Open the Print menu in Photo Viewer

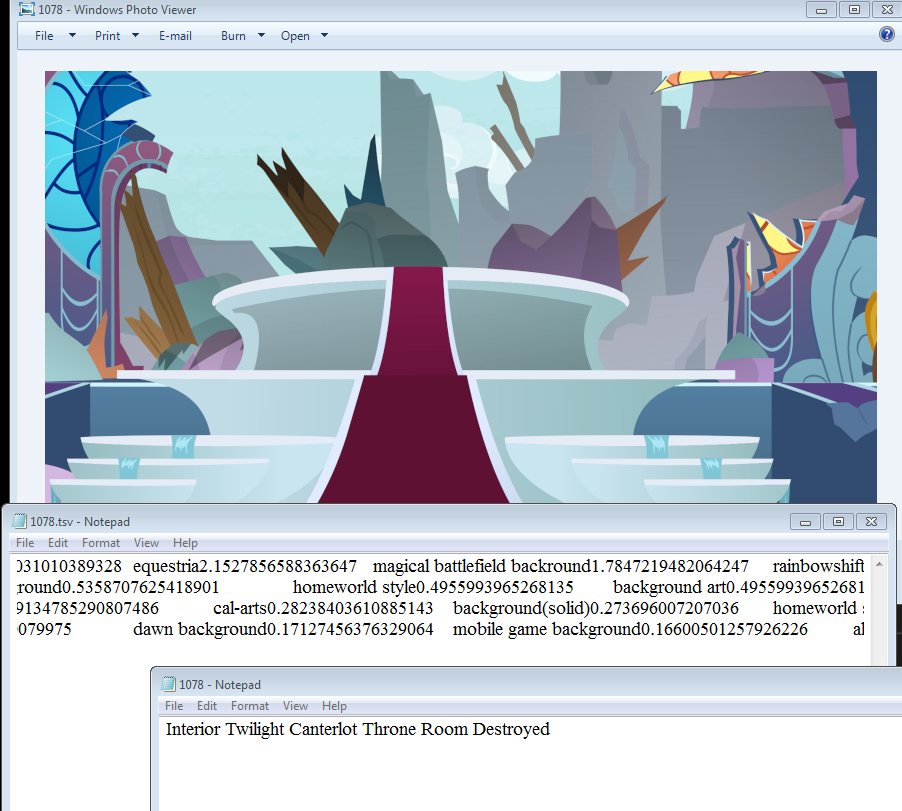(108, 36)
